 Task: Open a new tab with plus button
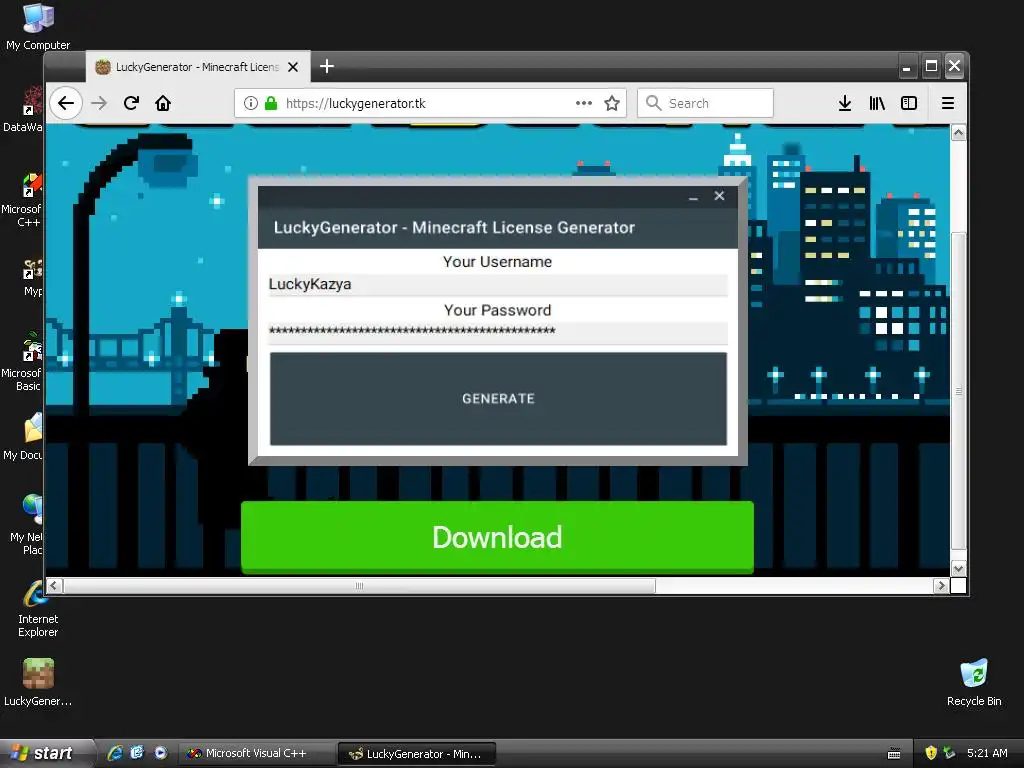coord(327,66)
